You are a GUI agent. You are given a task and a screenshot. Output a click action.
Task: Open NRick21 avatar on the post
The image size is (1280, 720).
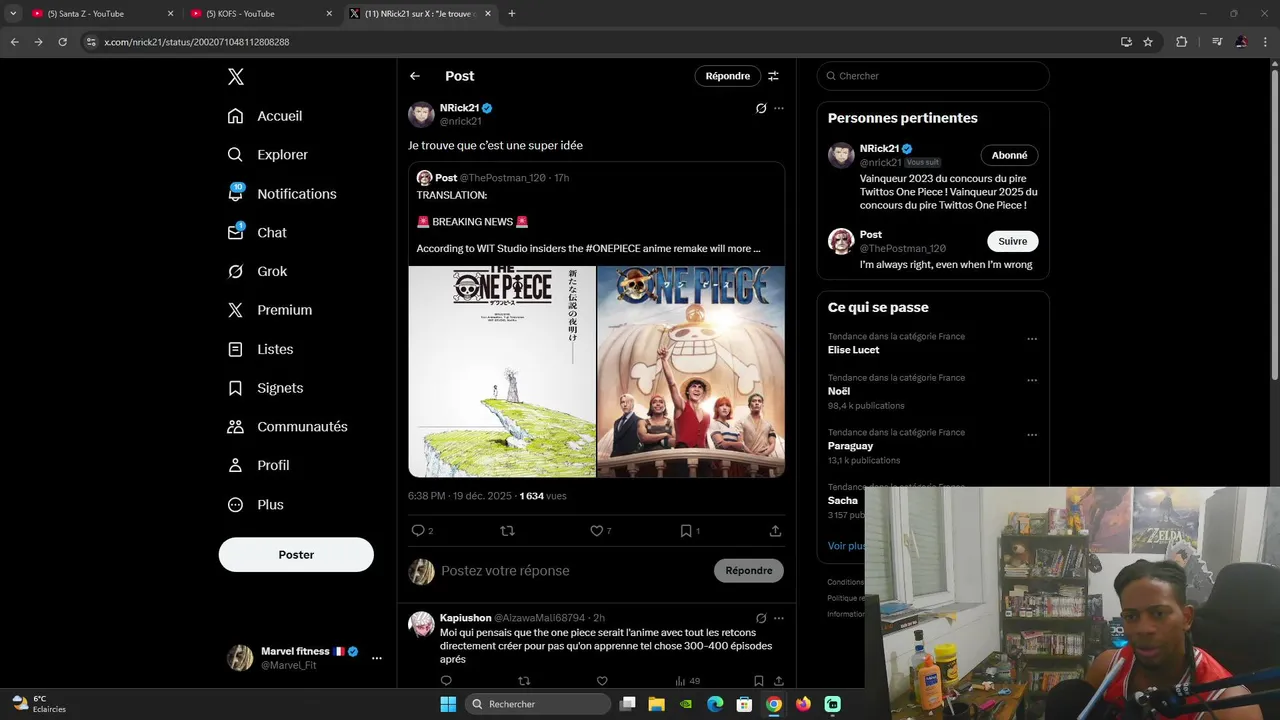click(x=421, y=114)
